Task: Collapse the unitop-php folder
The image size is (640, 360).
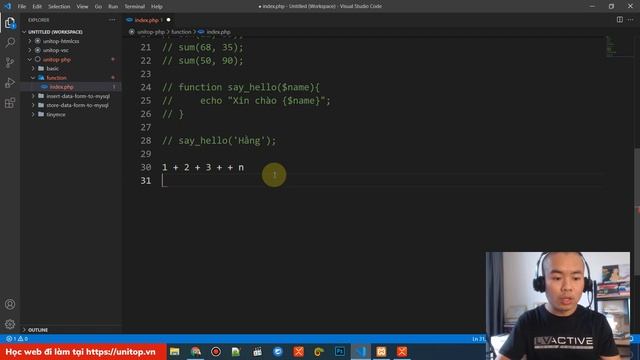Action: [x=57, y=60]
